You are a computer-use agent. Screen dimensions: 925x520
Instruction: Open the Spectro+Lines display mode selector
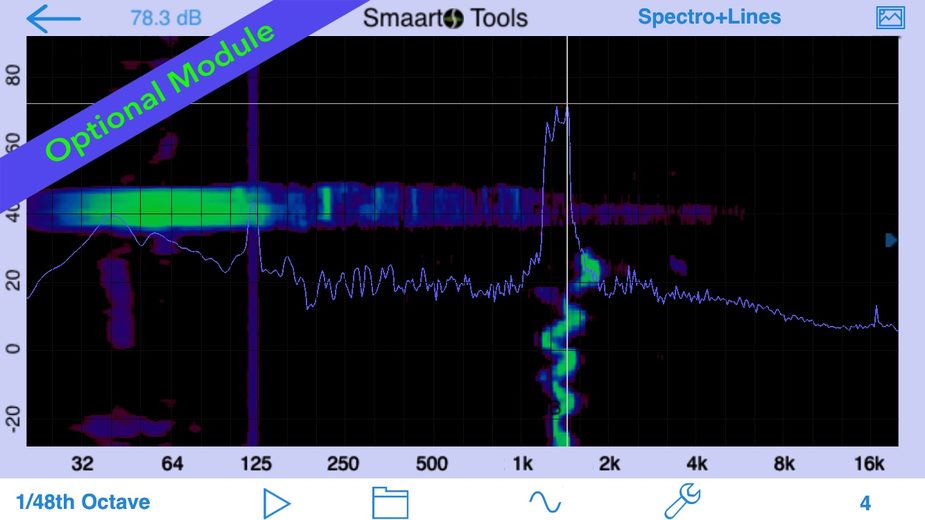(709, 17)
